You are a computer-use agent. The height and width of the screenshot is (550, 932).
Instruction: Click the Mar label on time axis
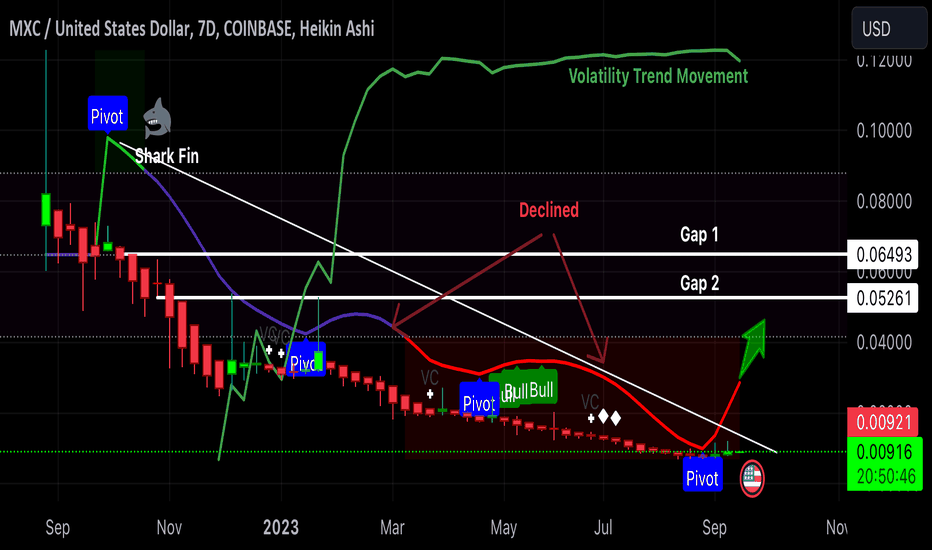(392, 527)
